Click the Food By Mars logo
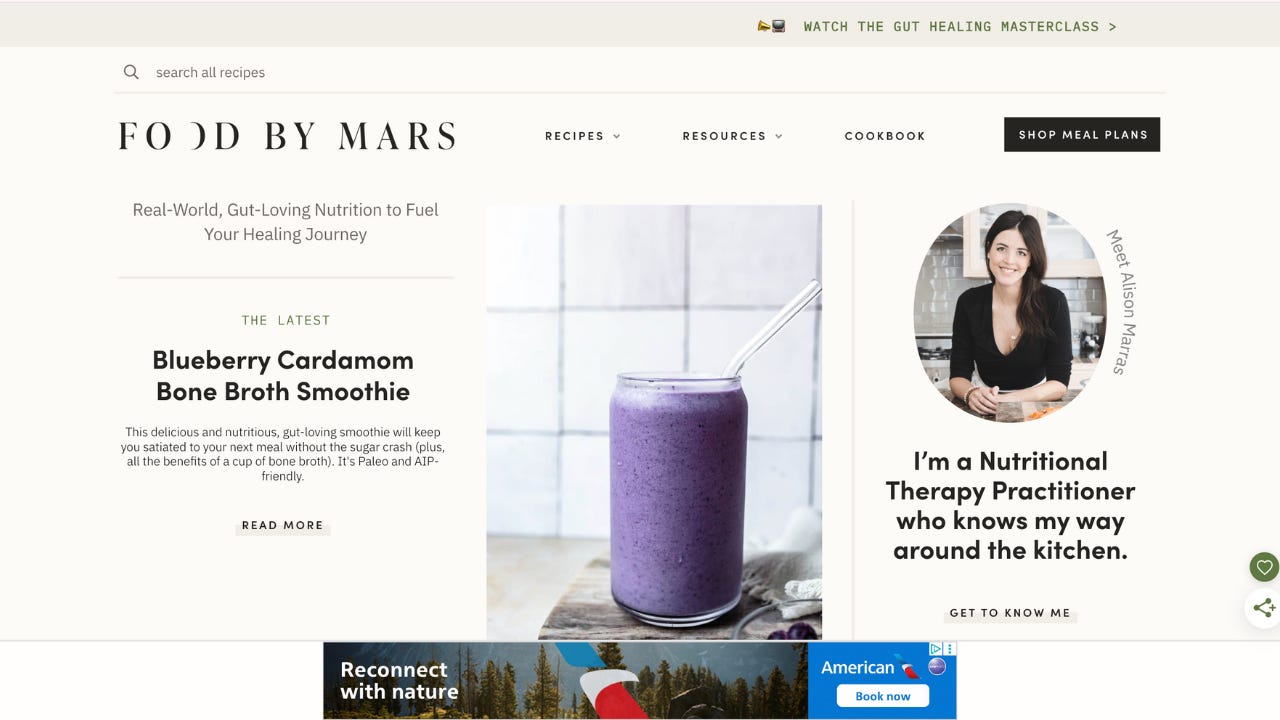 pos(287,135)
